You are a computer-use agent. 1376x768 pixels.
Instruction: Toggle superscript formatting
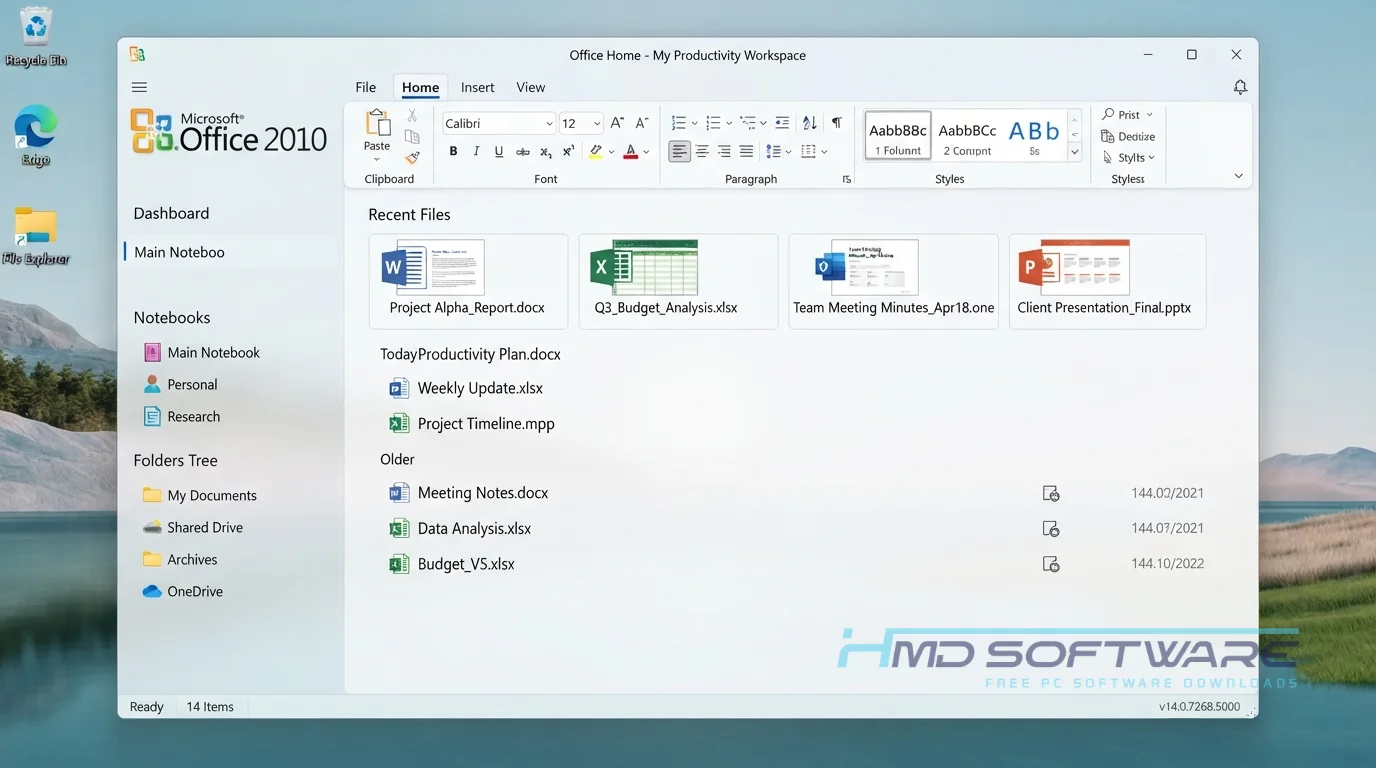(568, 152)
